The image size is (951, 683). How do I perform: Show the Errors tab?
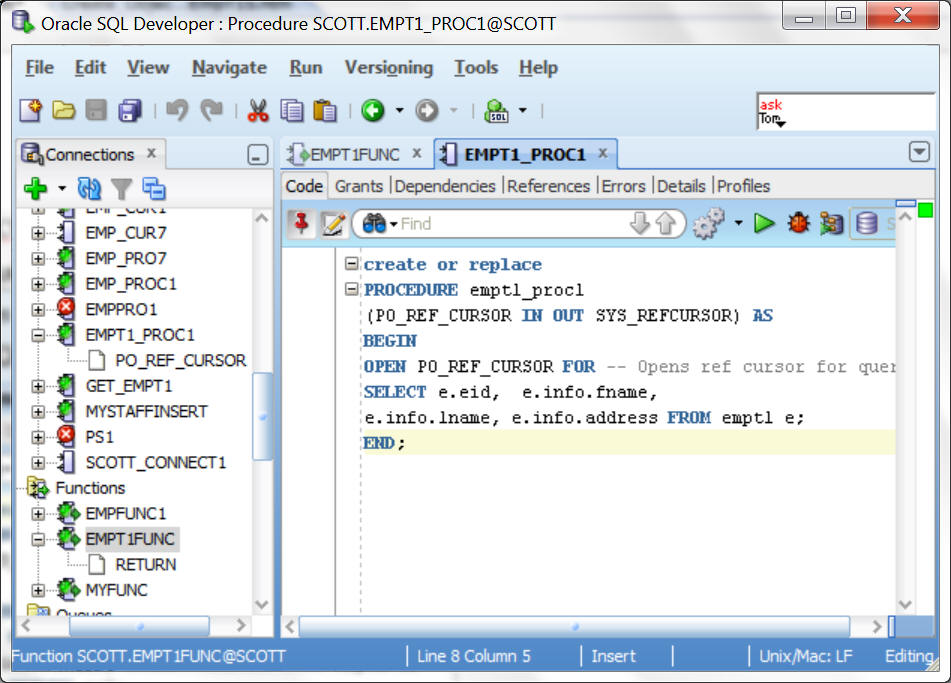pos(623,186)
